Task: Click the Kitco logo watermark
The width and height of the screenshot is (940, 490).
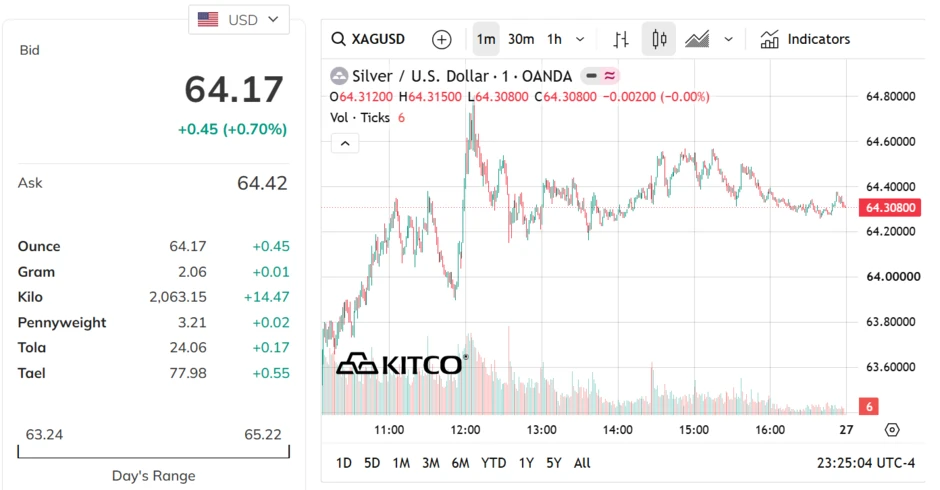Action: [401, 363]
